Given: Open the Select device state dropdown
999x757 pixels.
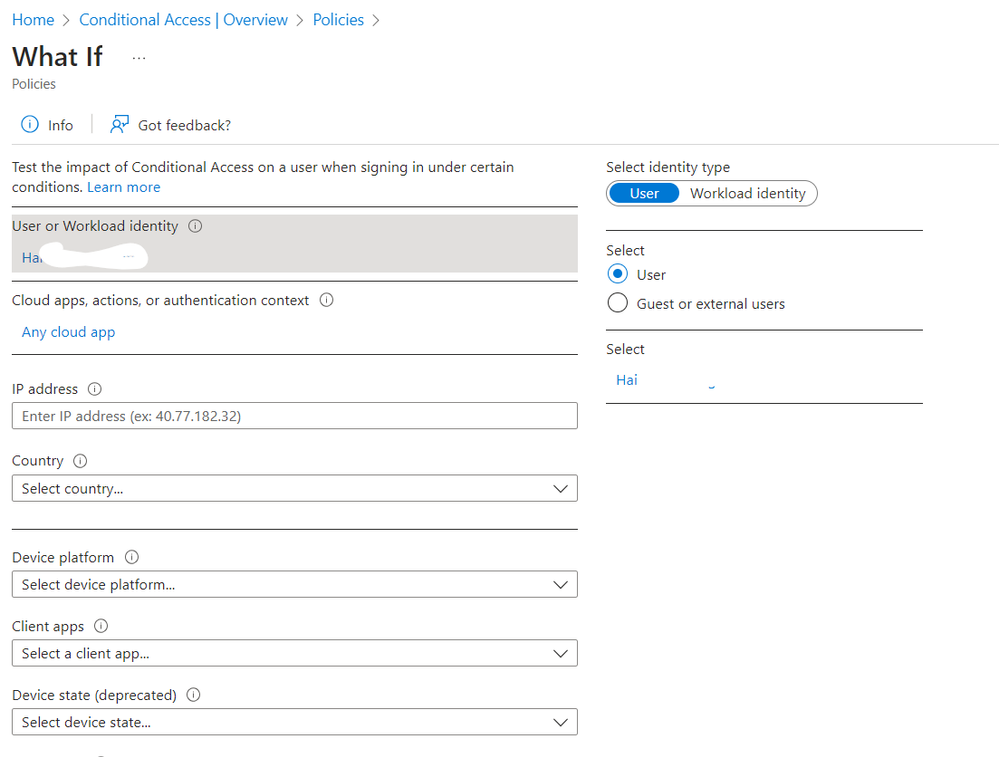Looking at the screenshot, I should click(294, 722).
